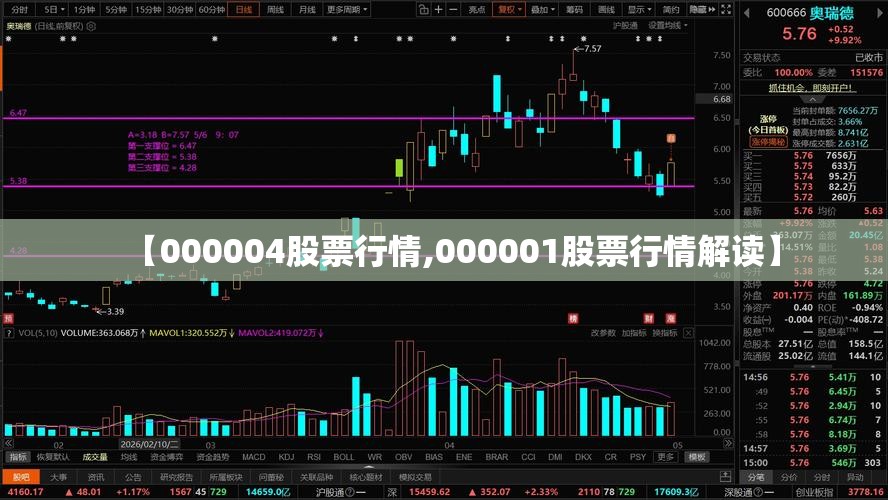Click the 改参数 button
This screenshot has width=888, height=500.
[x=603, y=333]
